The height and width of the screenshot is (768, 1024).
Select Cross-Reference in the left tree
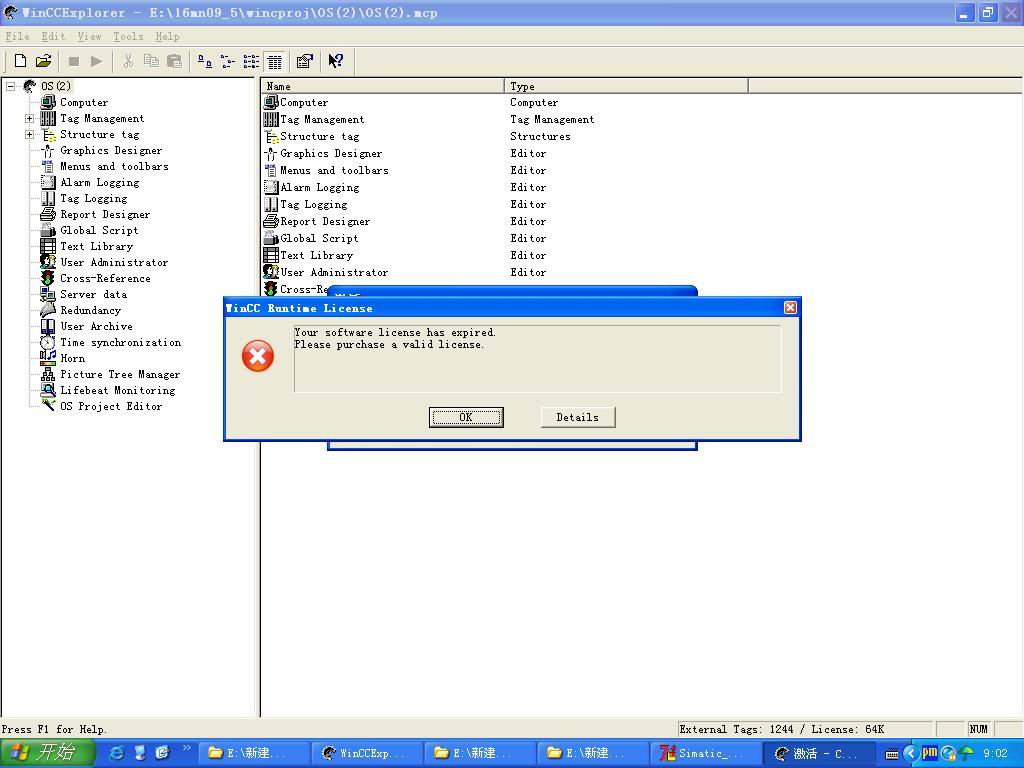(105, 278)
